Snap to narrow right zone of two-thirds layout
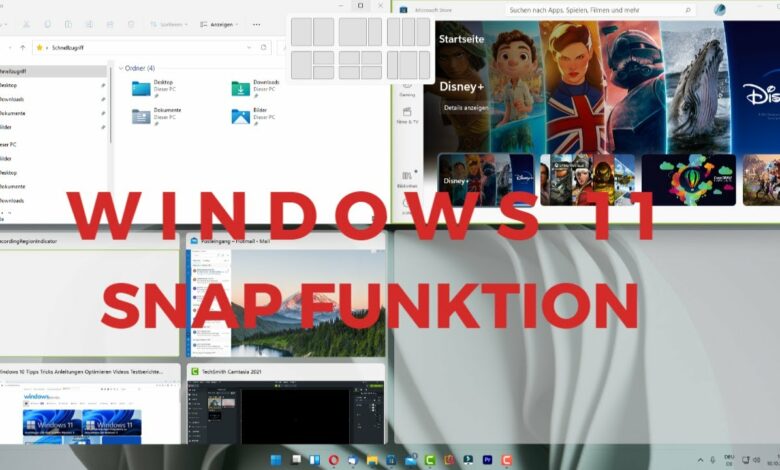Image resolution: width=780 pixels, height=470 pixels. (x=375, y=32)
